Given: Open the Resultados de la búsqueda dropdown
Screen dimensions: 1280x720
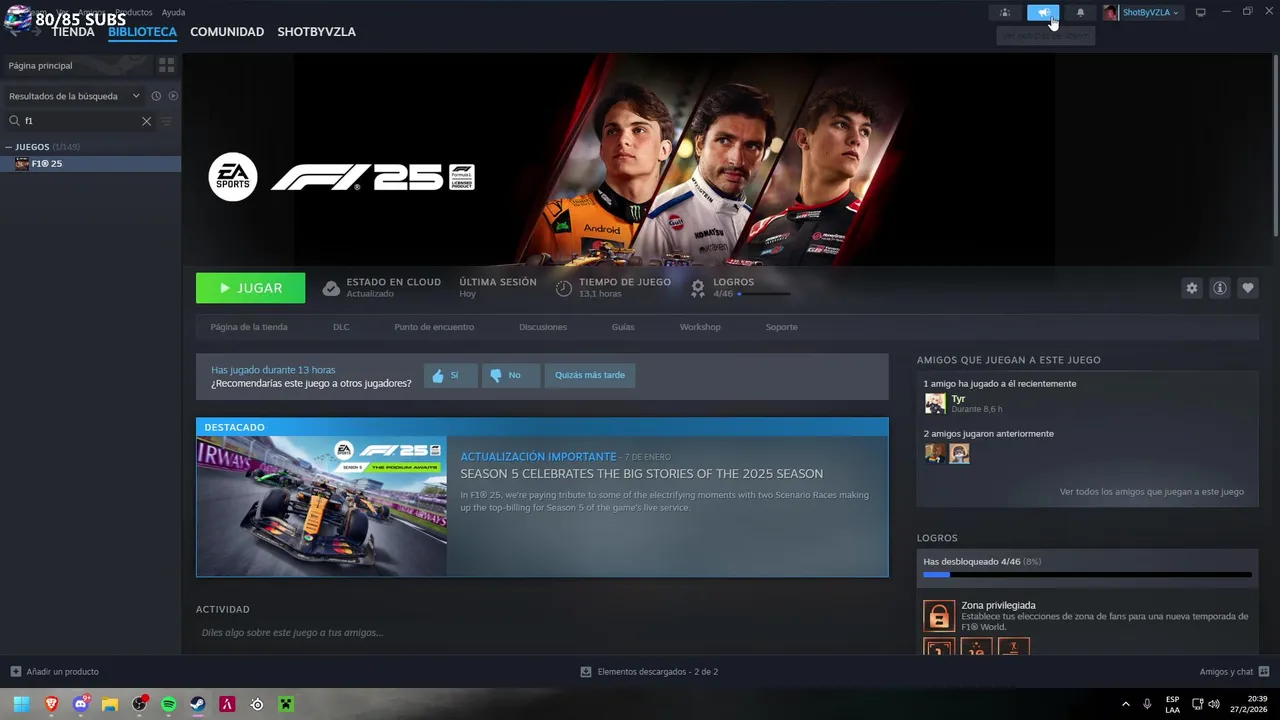Looking at the screenshot, I should 74,96.
